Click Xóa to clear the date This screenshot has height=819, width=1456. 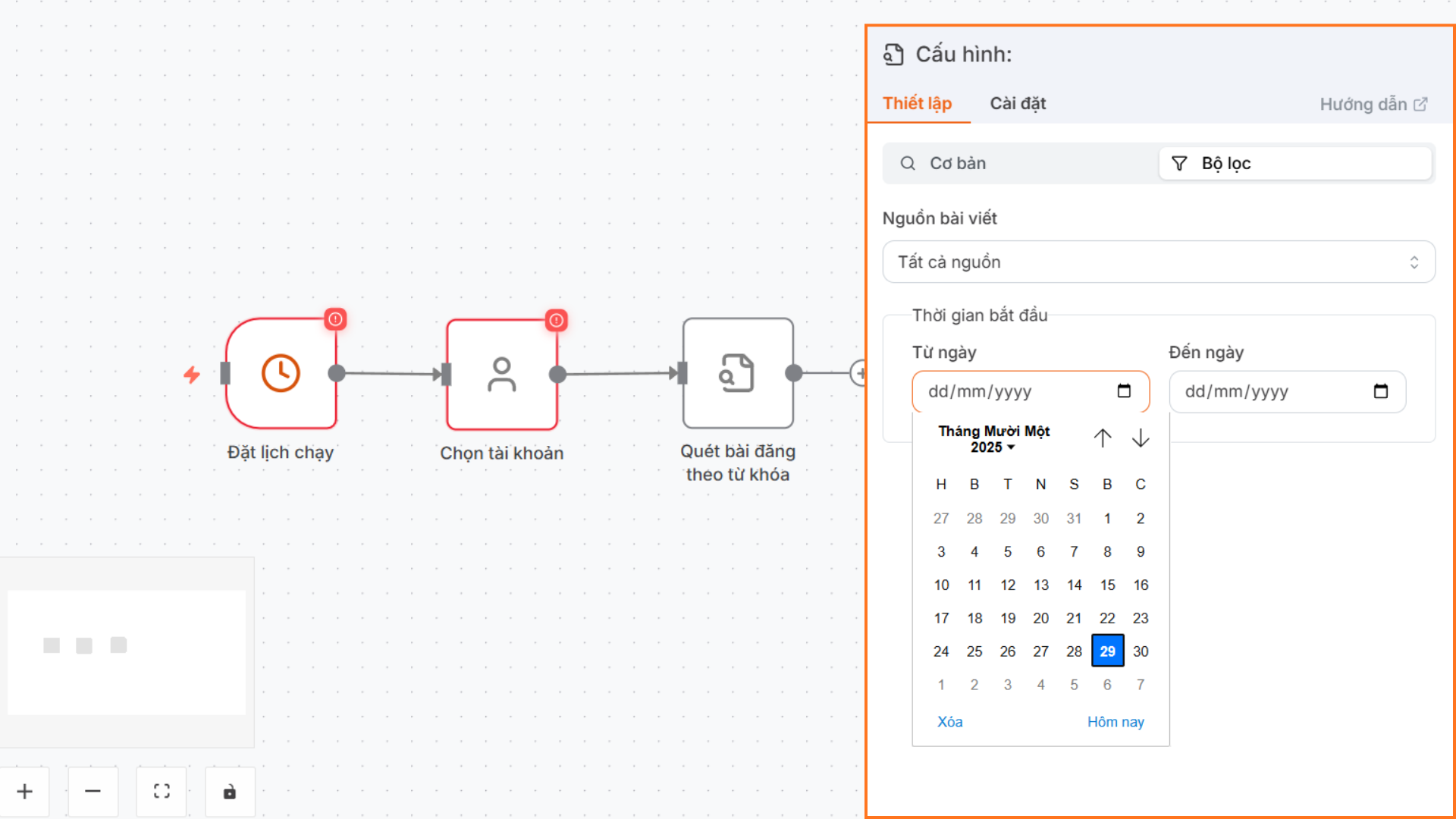tap(949, 722)
